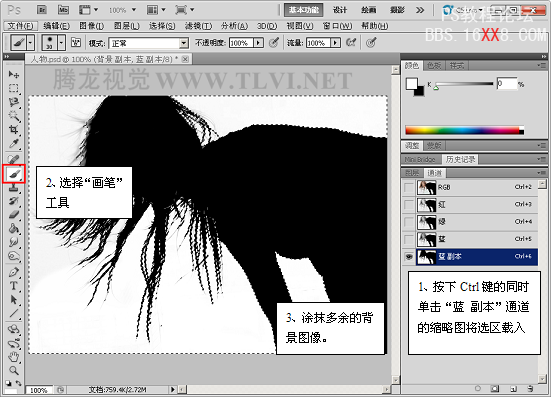Launch Bridge from the application bar
This screenshot has width=551, height=397.
pyautogui.click(x=42, y=10)
